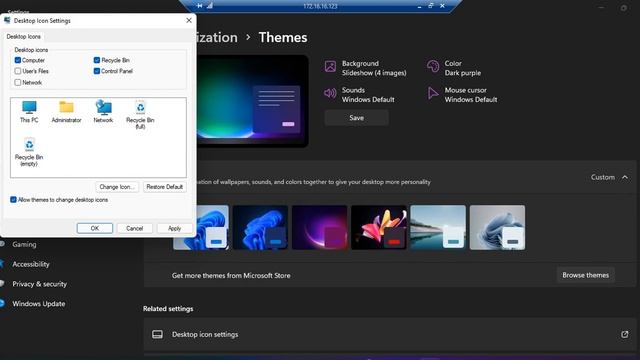Select the colorful flower theme thumbnail
The height and width of the screenshot is (360, 640).
(379, 227)
